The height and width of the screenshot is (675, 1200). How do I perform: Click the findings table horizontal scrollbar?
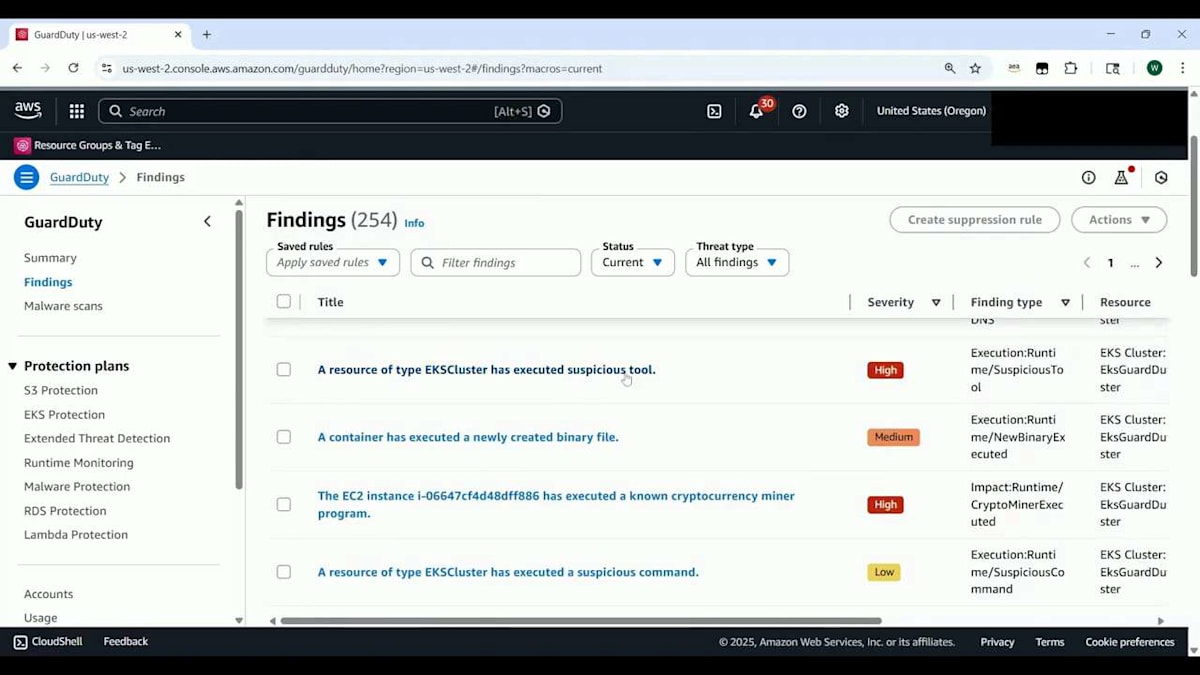coord(581,621)
